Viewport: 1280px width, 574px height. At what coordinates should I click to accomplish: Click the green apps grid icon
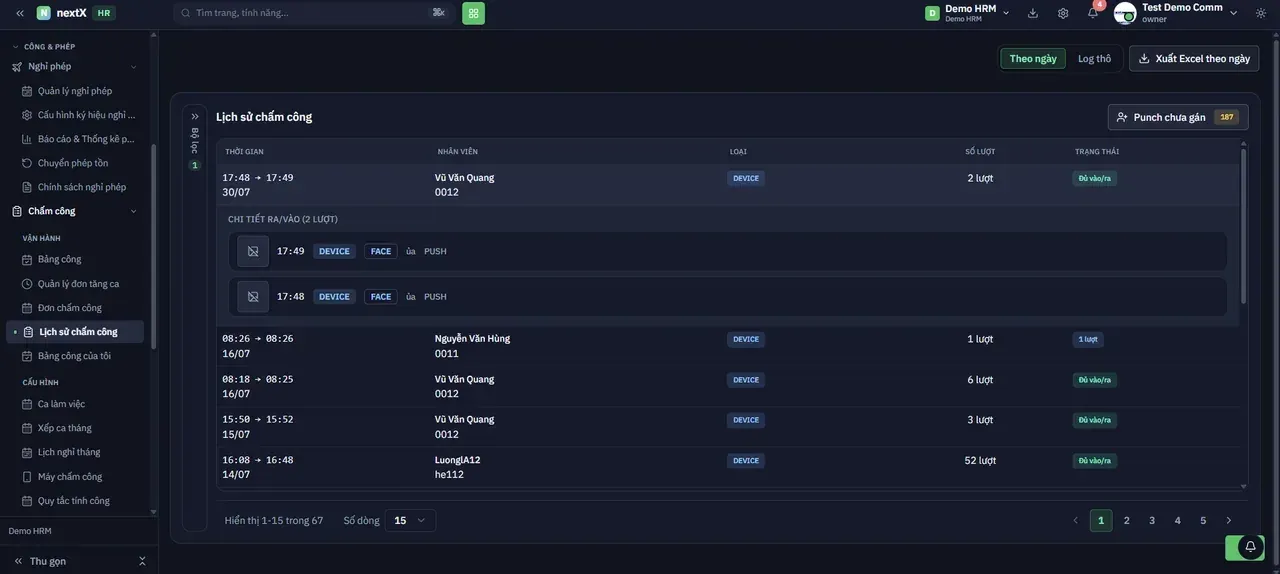tap(473, 13)
